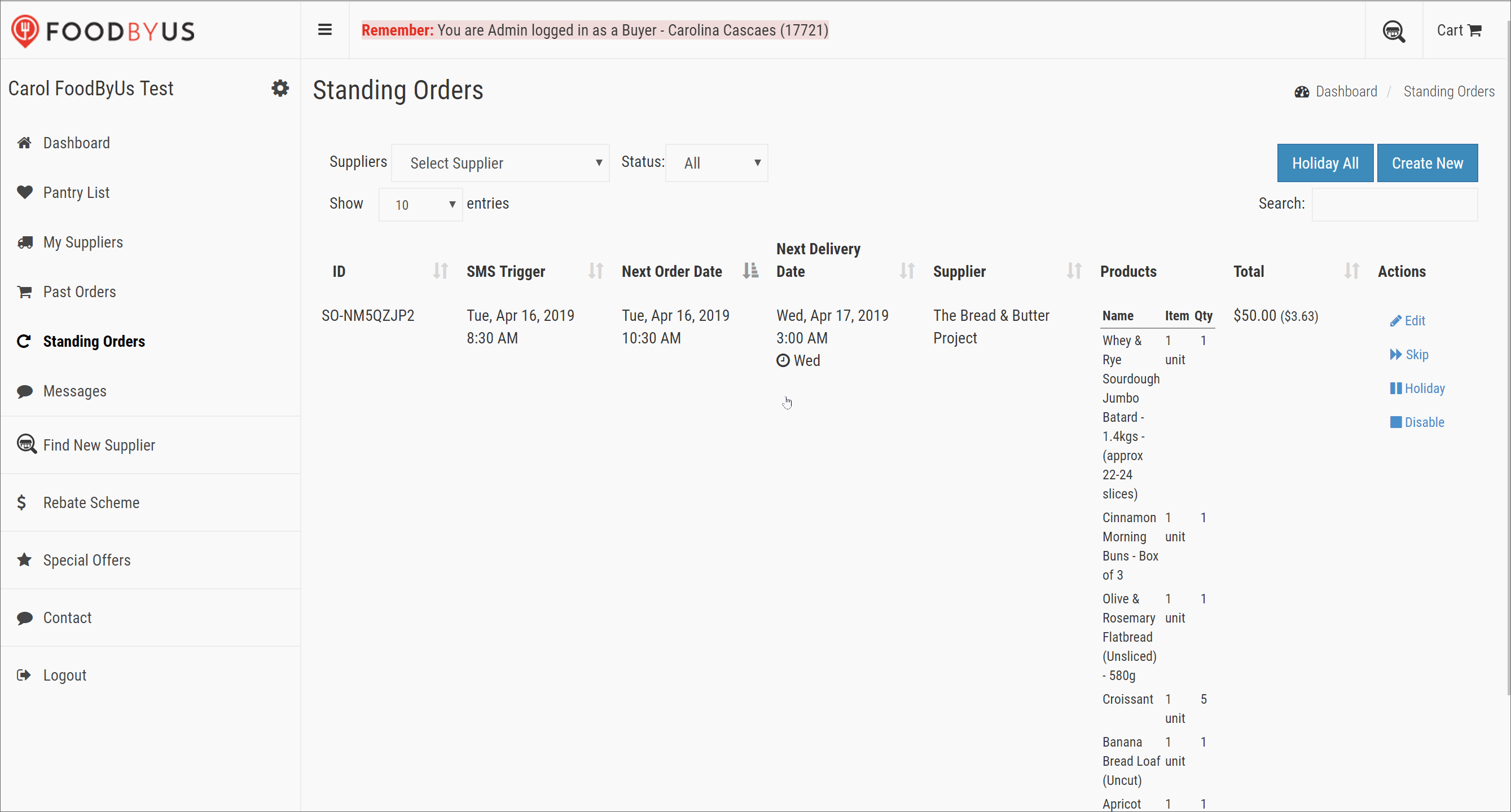Open Rebate Scheme menu item
The image size is (1511, 812).
tap(91, 502)
